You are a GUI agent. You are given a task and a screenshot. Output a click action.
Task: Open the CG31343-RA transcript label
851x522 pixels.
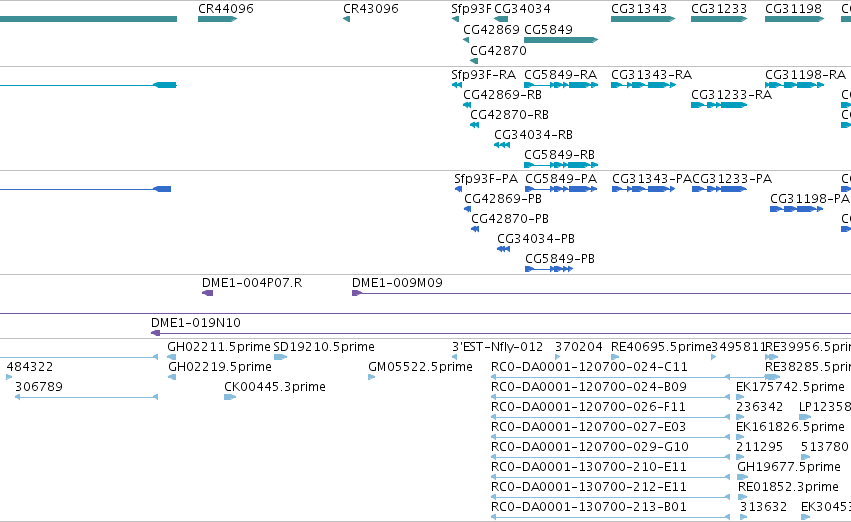pos(651,74)
